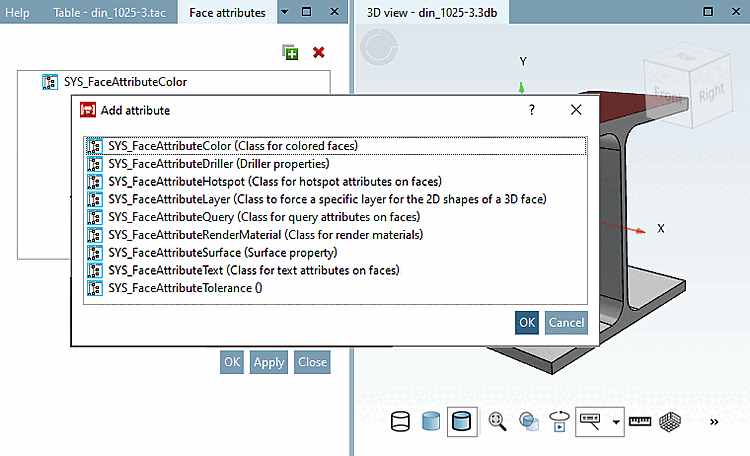Close the Add attribute dialog with X
Image resolution: width=750 pixels, height=456 pixels.
tap(576, 110)
